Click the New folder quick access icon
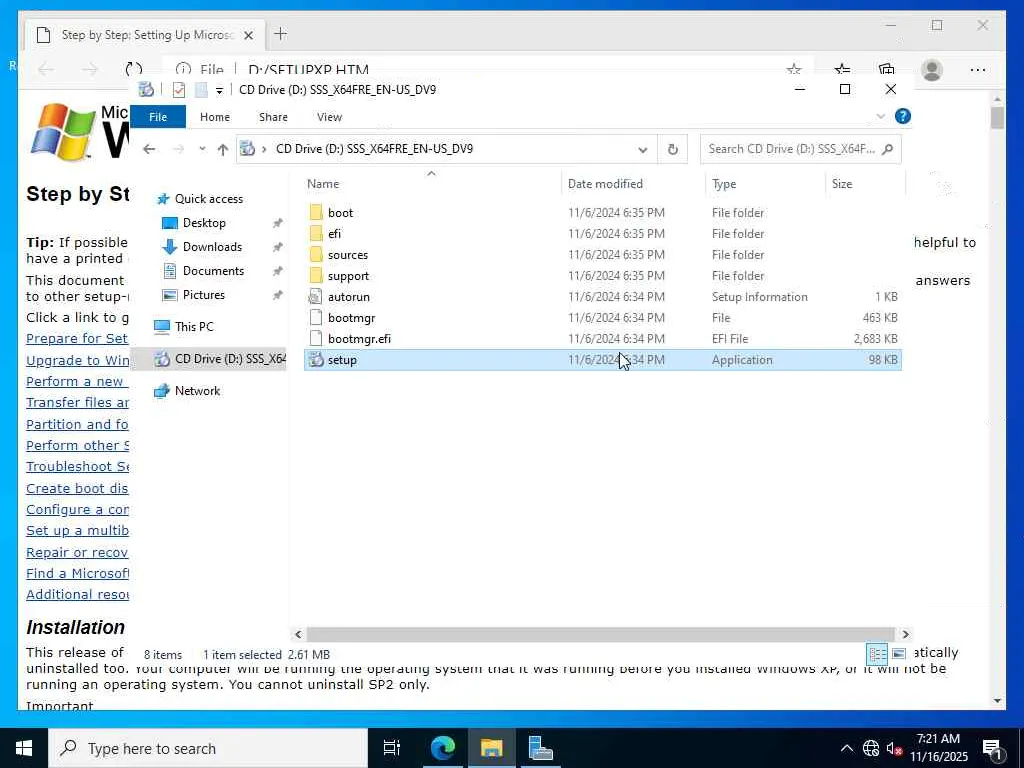Screen dimensions: 1024x768 pos(201,89)
